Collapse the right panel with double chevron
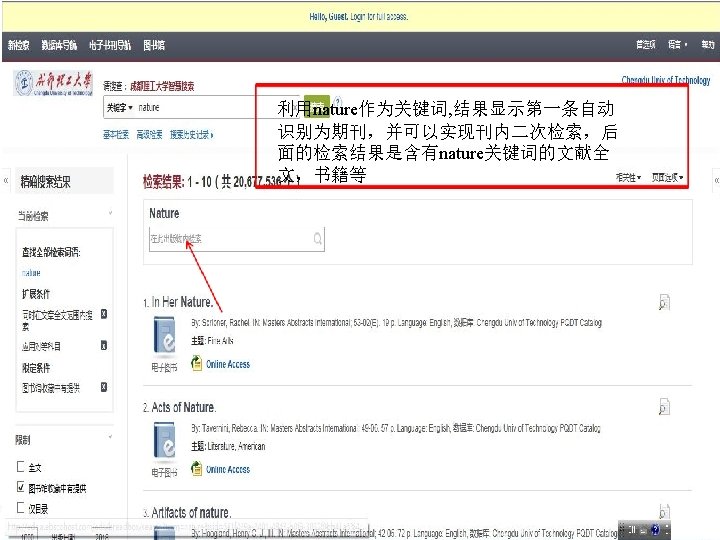Screen dimensions: 720x540 (x=716, y=180)
